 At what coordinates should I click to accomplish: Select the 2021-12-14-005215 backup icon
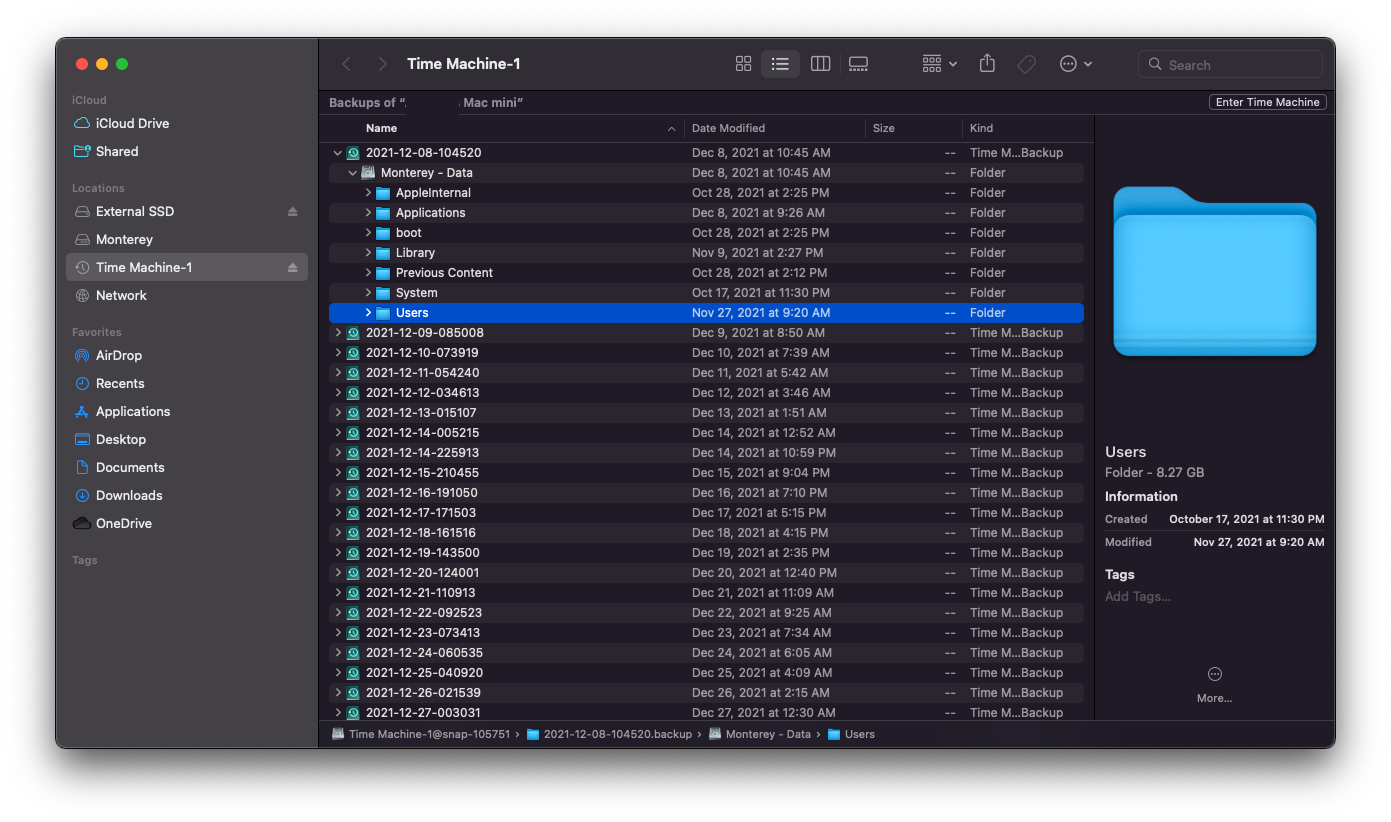[x=353, y=433]
